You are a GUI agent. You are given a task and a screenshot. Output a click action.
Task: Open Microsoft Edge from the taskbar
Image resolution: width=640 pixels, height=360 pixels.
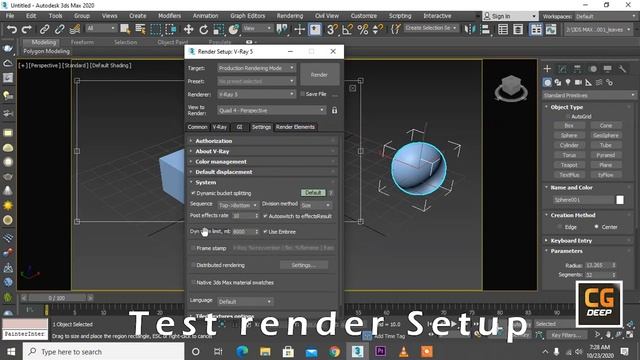point(242,351)
